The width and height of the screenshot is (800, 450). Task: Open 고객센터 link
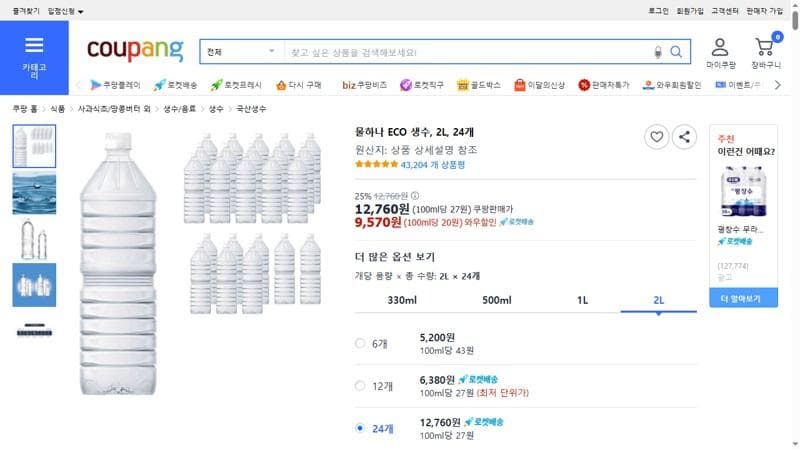tap(724, 11)
